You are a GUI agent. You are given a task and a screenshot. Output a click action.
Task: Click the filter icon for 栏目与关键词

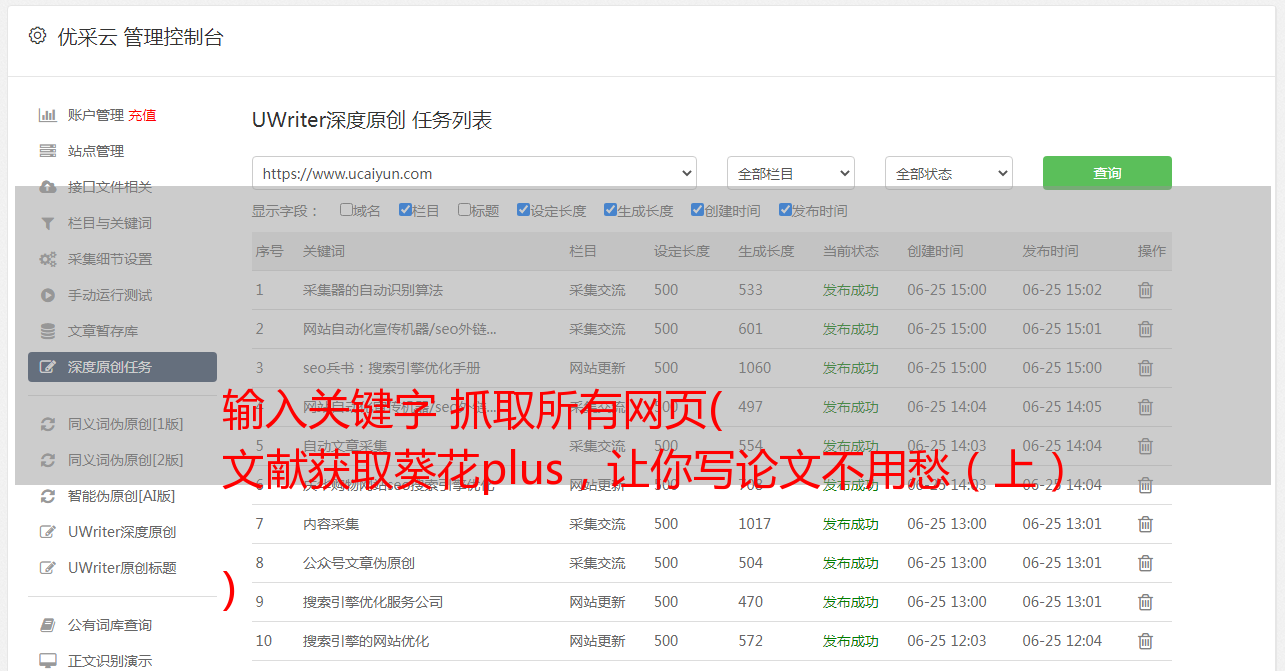pos(47,223)
